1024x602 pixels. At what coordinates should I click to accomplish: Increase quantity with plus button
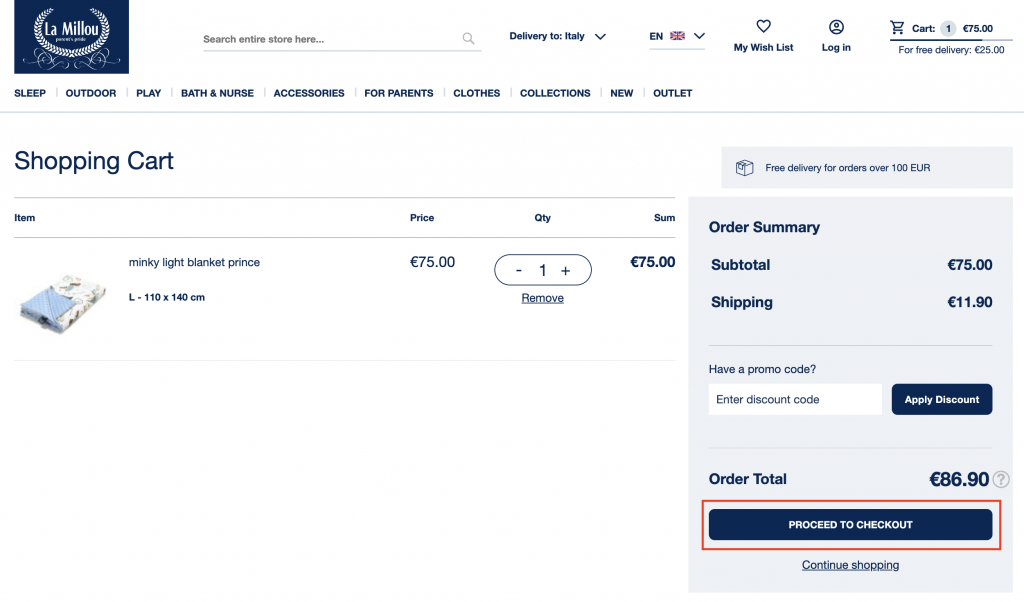[x=565, y=270]
